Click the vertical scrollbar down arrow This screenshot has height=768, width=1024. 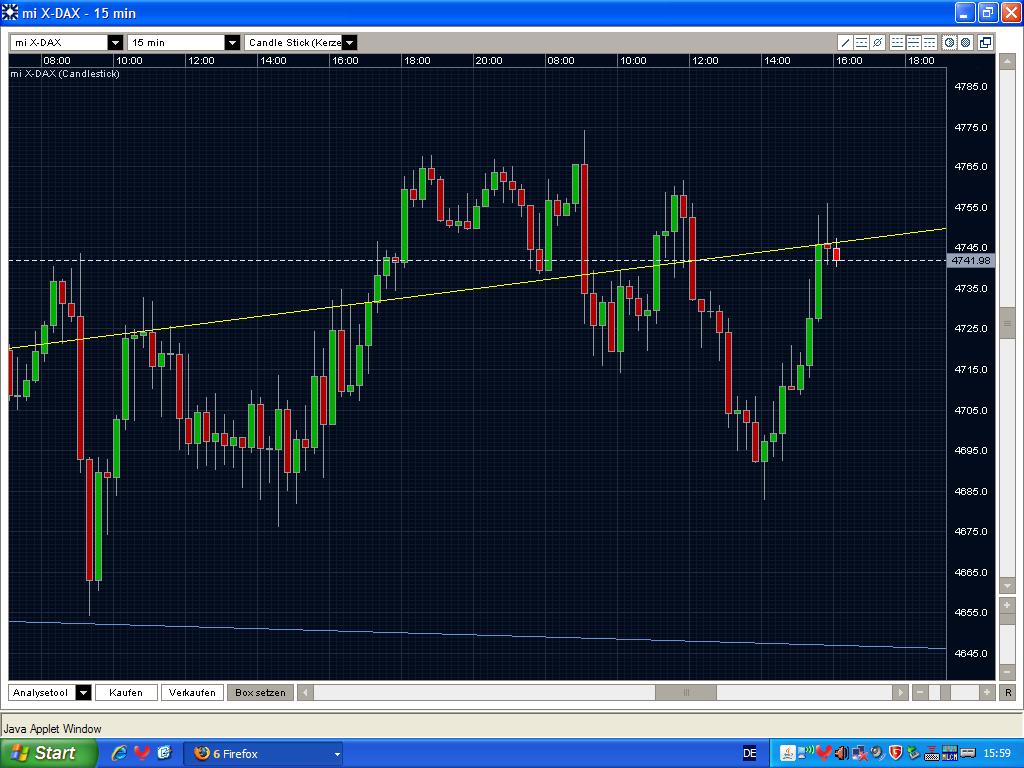point(1007,585)
